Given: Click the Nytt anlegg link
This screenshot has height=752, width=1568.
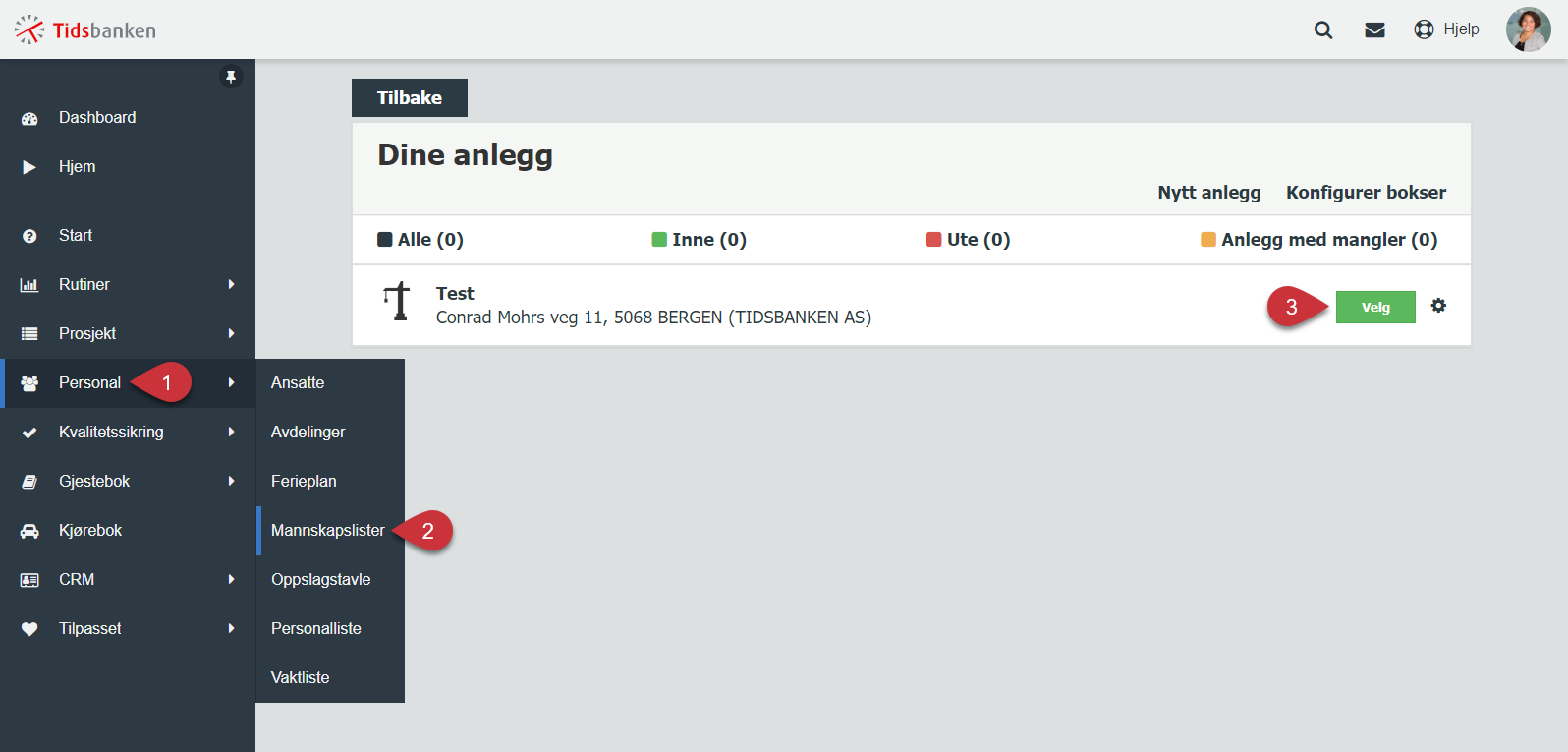Looking at the screenshot, I should point(1209,193).
